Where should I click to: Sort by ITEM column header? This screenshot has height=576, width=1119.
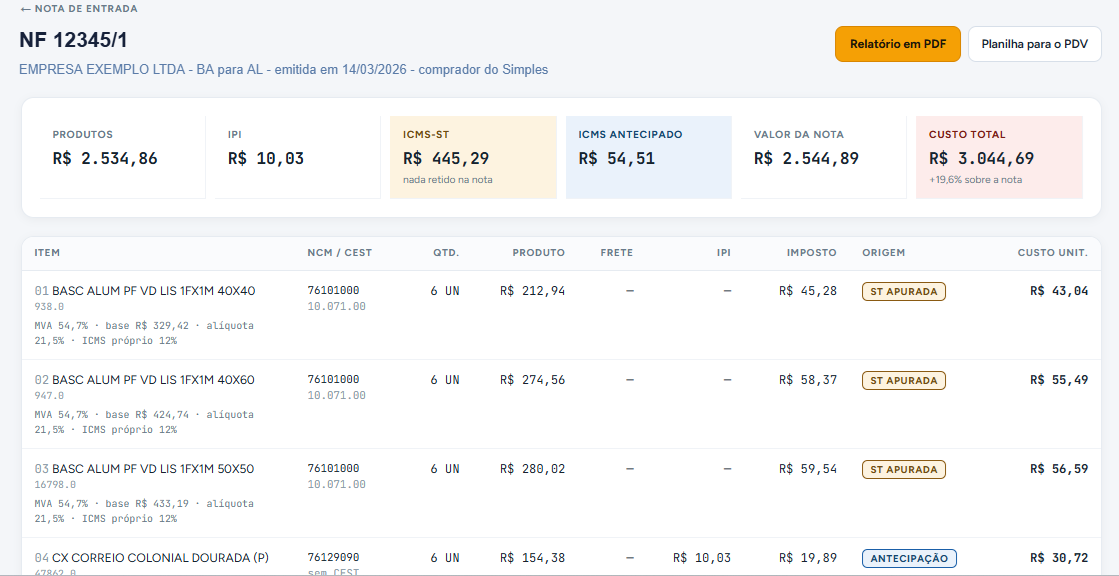click(x=47, y=253)
